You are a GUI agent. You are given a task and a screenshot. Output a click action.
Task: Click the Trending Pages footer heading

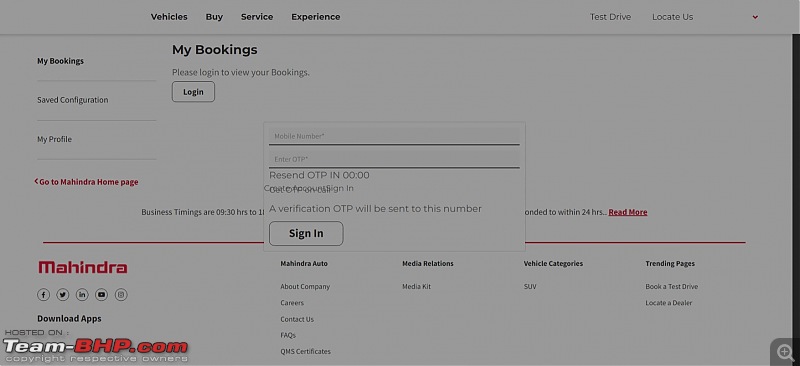[x=670, y=263]
